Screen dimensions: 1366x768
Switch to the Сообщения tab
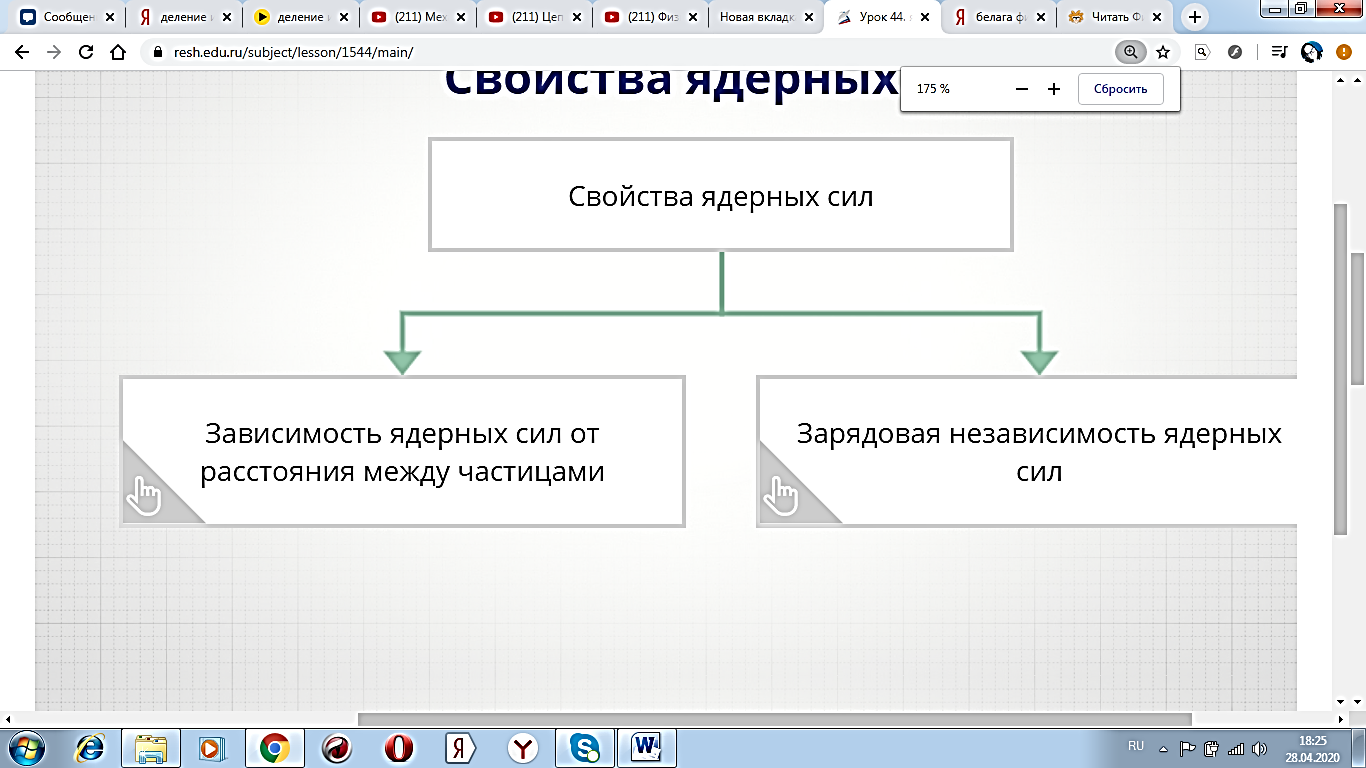66,17
